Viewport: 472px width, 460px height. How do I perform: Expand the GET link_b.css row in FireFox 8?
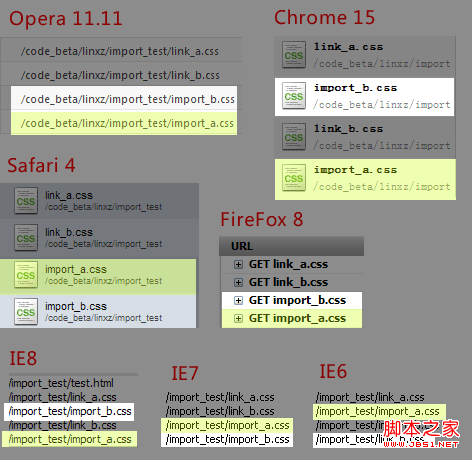click(x=238, y=283)
